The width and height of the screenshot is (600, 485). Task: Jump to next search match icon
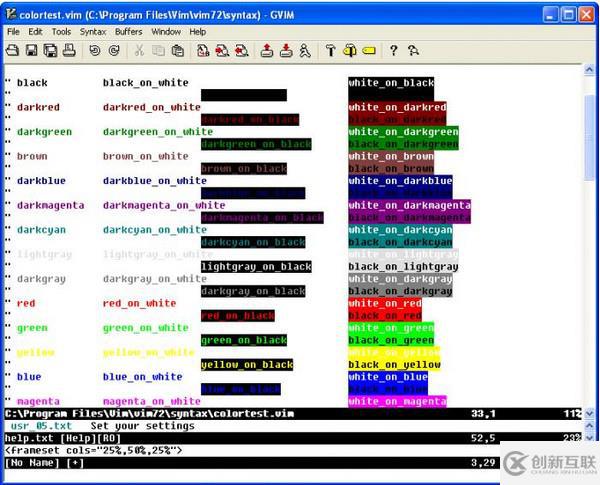[x=222, y=51]
